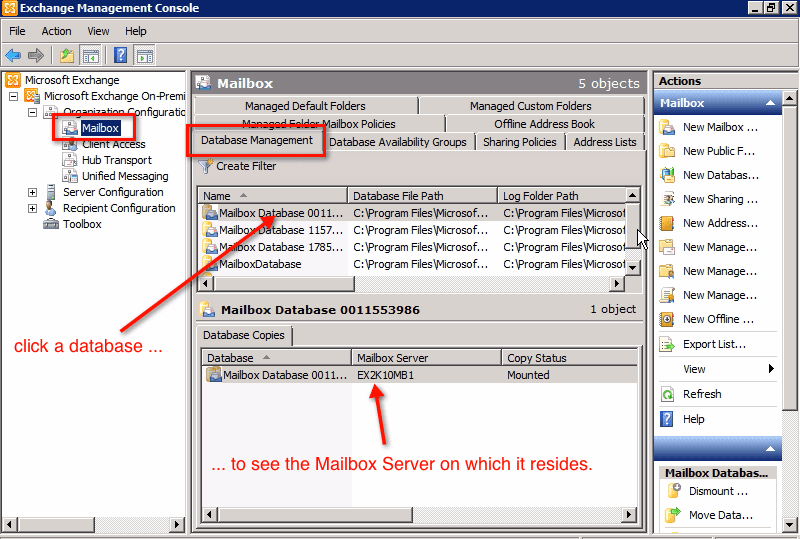
Task: Click the blue Help toolbar icon
Action: point(120,55)
